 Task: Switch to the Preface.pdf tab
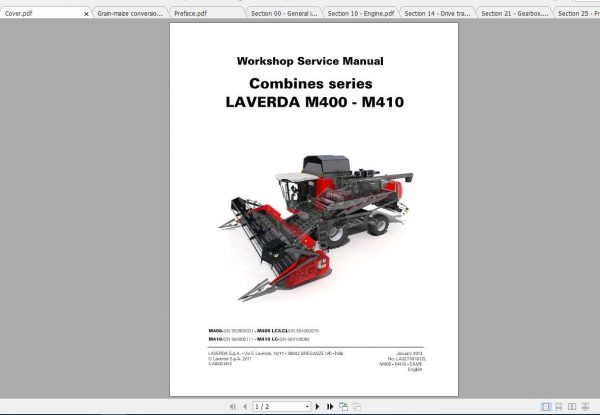(x=207, y=13)
